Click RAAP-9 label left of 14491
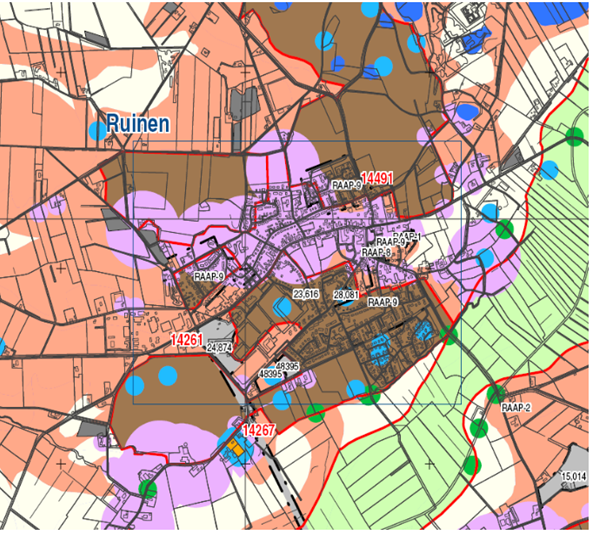Viewport: 593px width, 535px height. pos(347,185)
